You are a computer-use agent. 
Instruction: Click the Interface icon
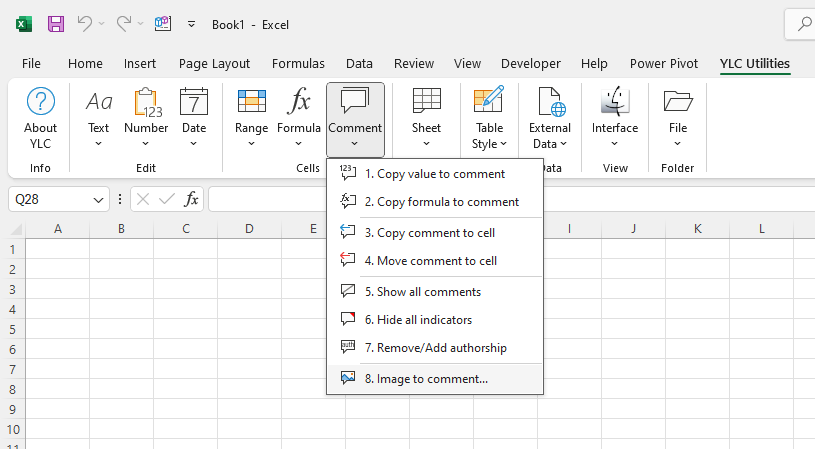pos(614,102)
